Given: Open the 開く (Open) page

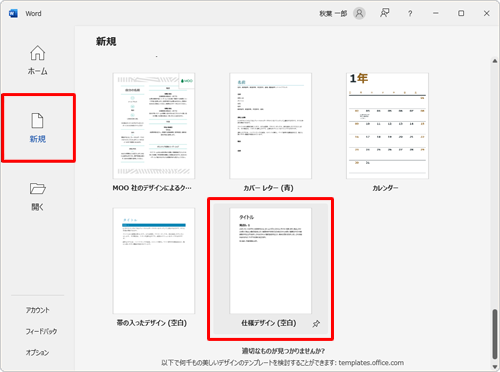Looking at the screenshot, I should point(37,197).
